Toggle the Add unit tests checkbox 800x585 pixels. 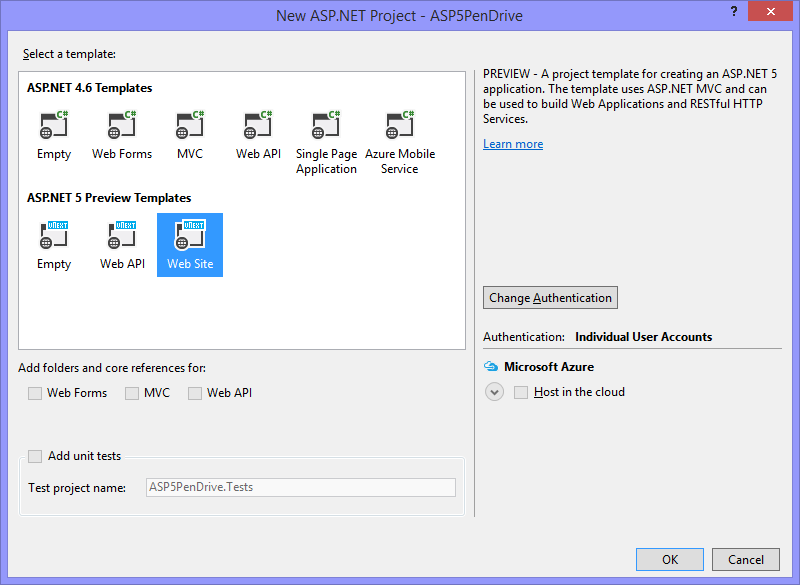(x=35, y=456)
